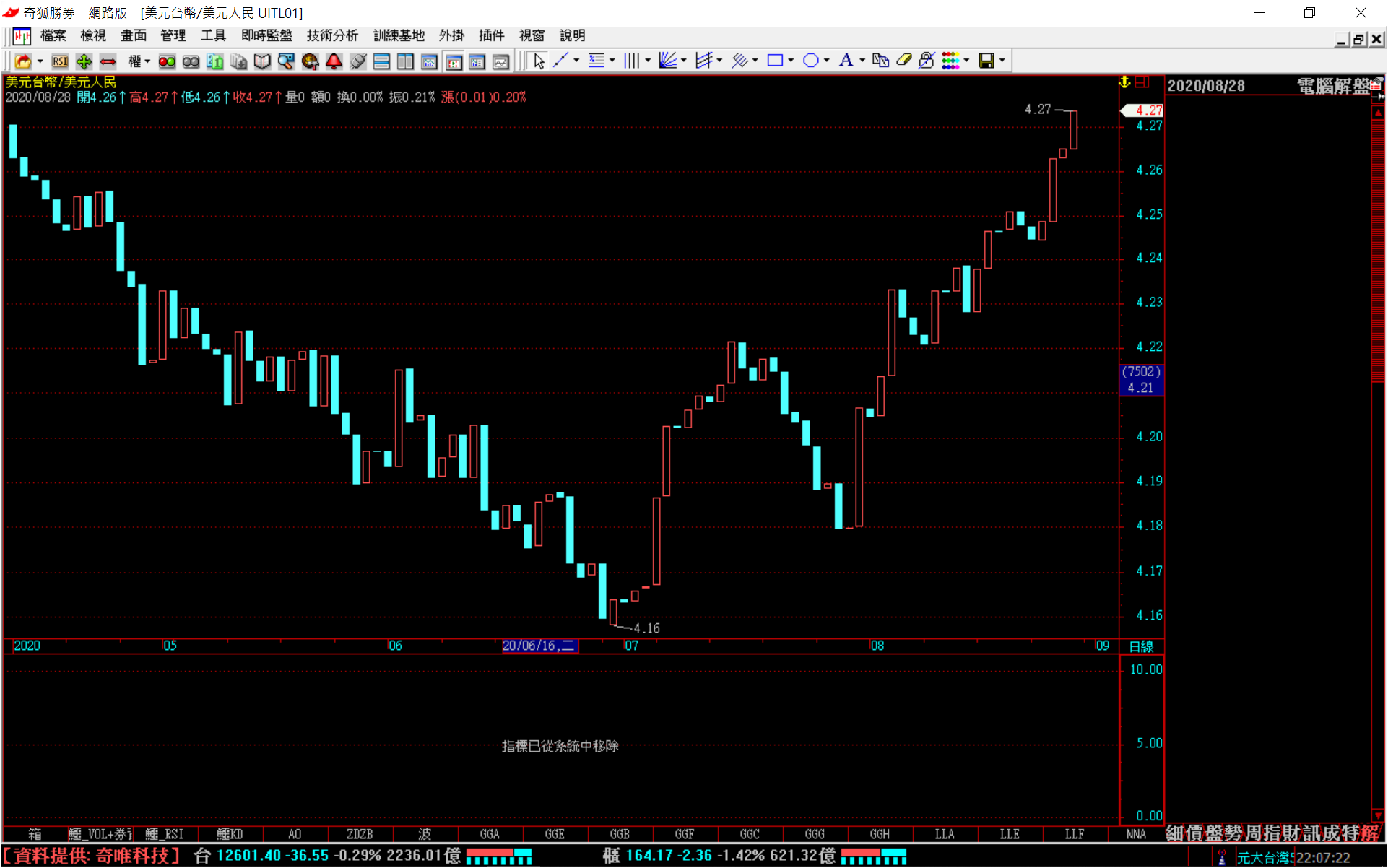The height and width of the screenshot is (868, 1388).
Task: Click the red alarm bell icon
Action: click(x=334, y=61)
